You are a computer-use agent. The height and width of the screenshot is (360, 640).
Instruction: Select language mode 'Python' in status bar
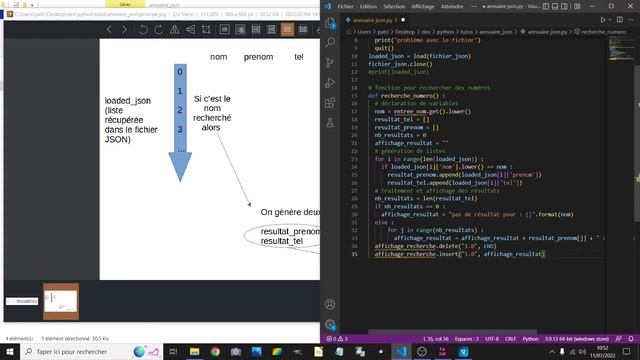[x=531, y=339]
